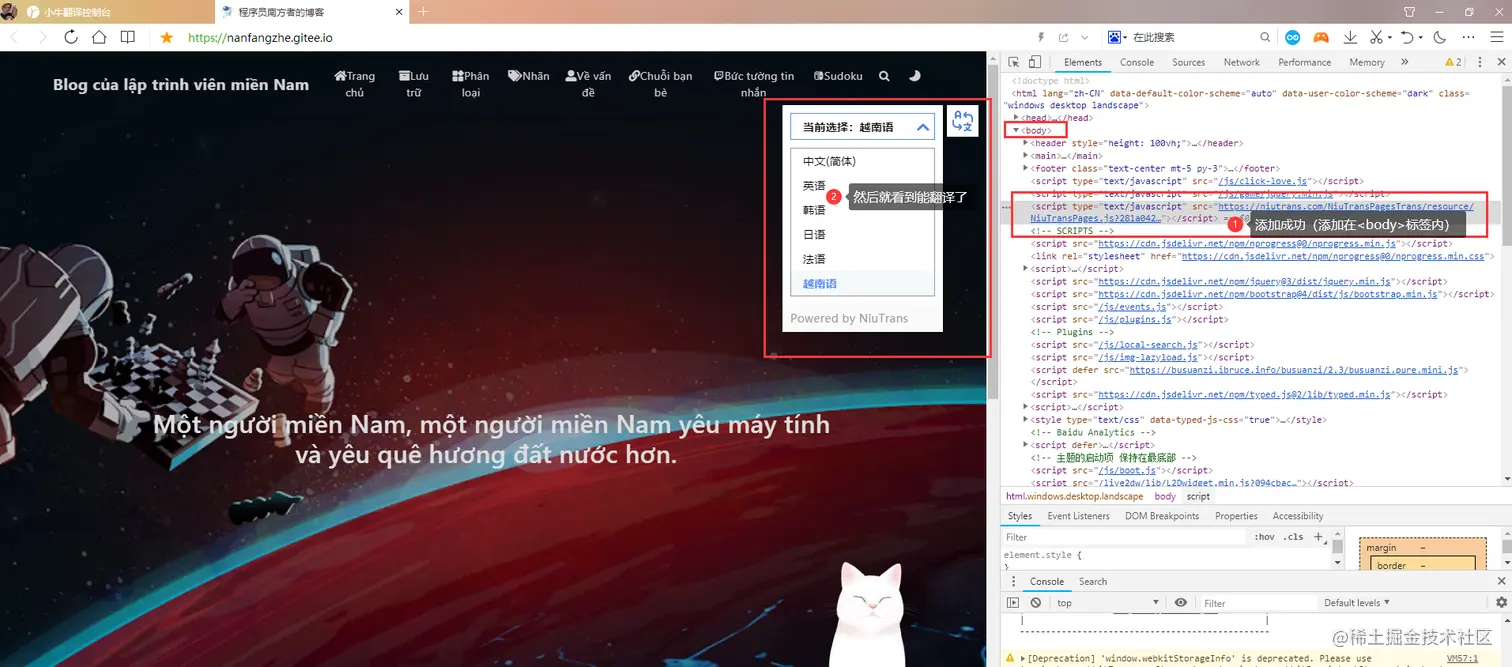This screenshot has width=1512, height=667.
Task: Add new style rule with plus
Action: point(1319,537)
